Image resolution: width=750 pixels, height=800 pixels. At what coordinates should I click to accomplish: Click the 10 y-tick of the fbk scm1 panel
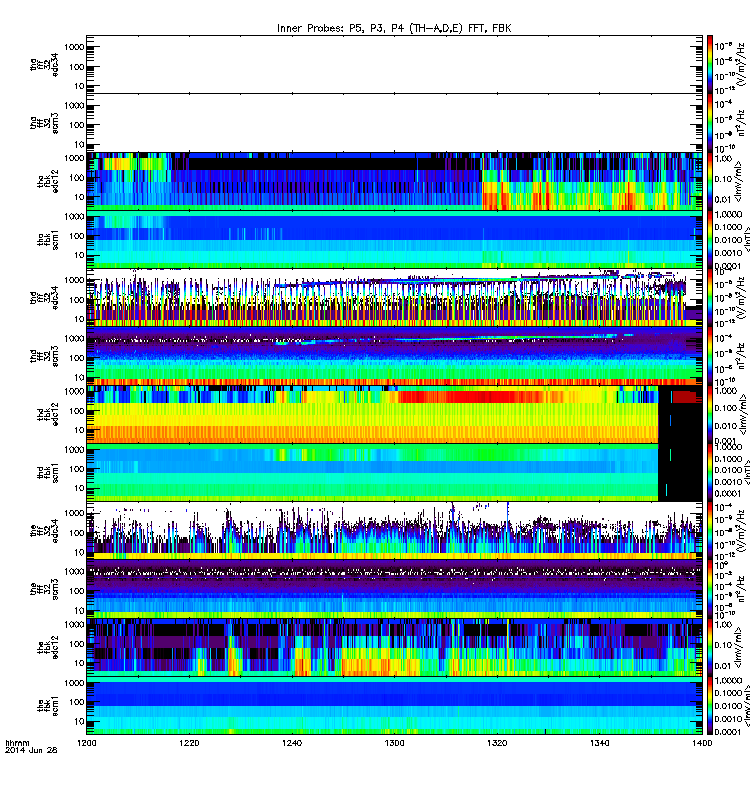tap(79, 721)
